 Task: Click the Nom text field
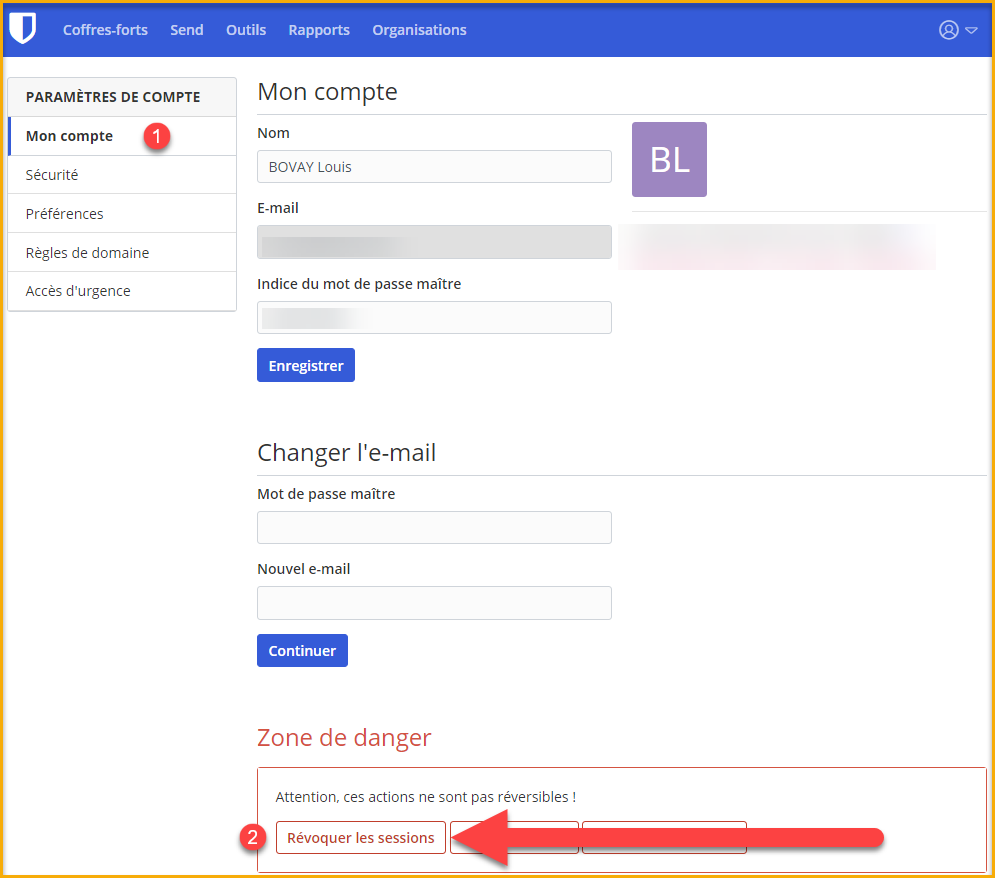point(434,167)
